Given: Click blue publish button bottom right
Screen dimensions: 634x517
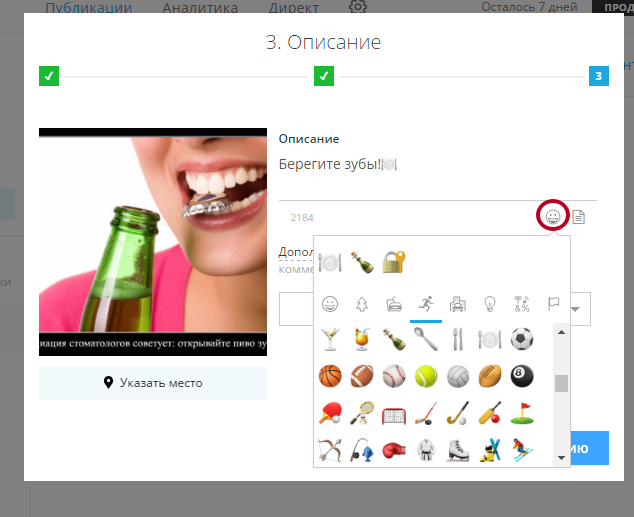Looking at the screenshot, I should point(589,448).
